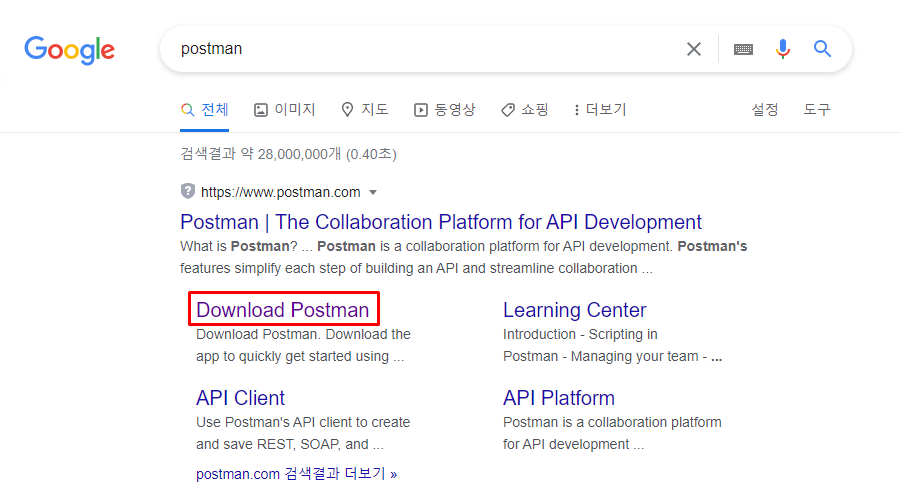Switch to the 이미지 tab
This screenshot has width=901, height=502.
pyautogui.click(x=285, y=110)
